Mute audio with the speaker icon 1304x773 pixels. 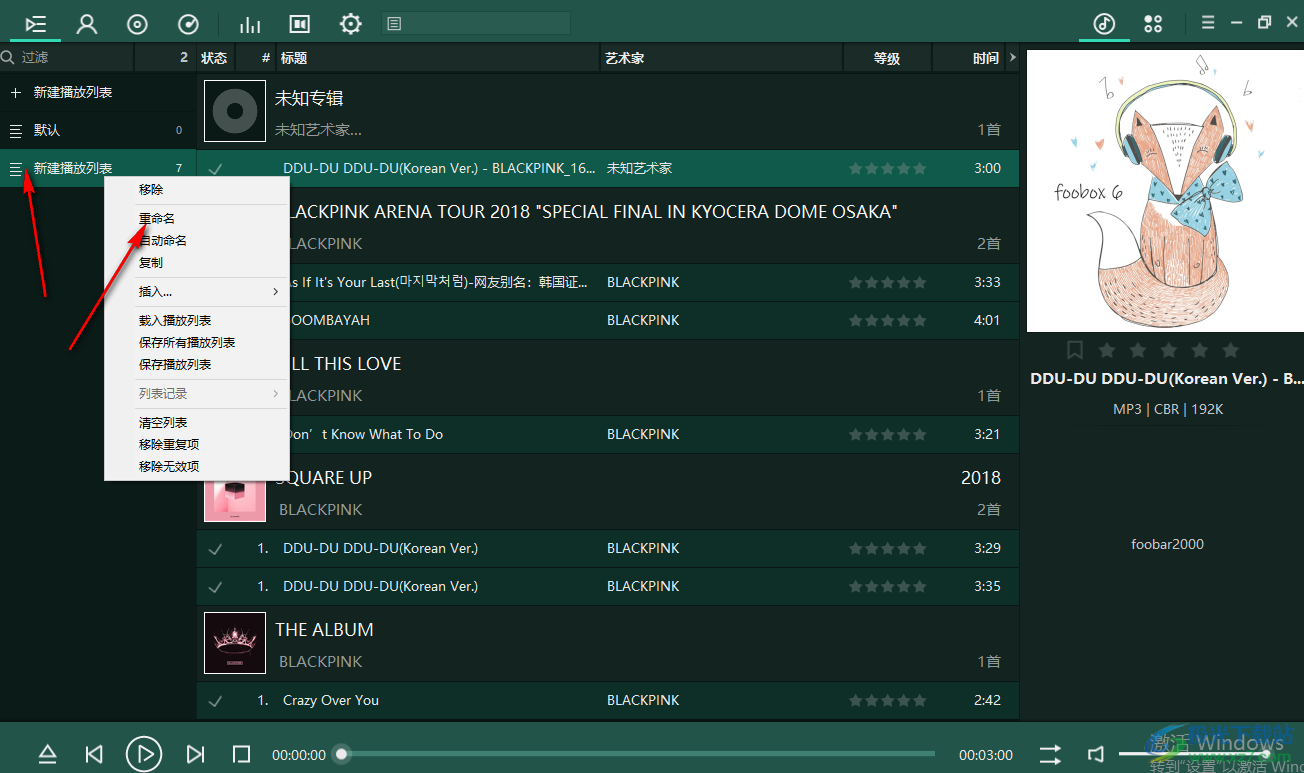coord(1096,755)
